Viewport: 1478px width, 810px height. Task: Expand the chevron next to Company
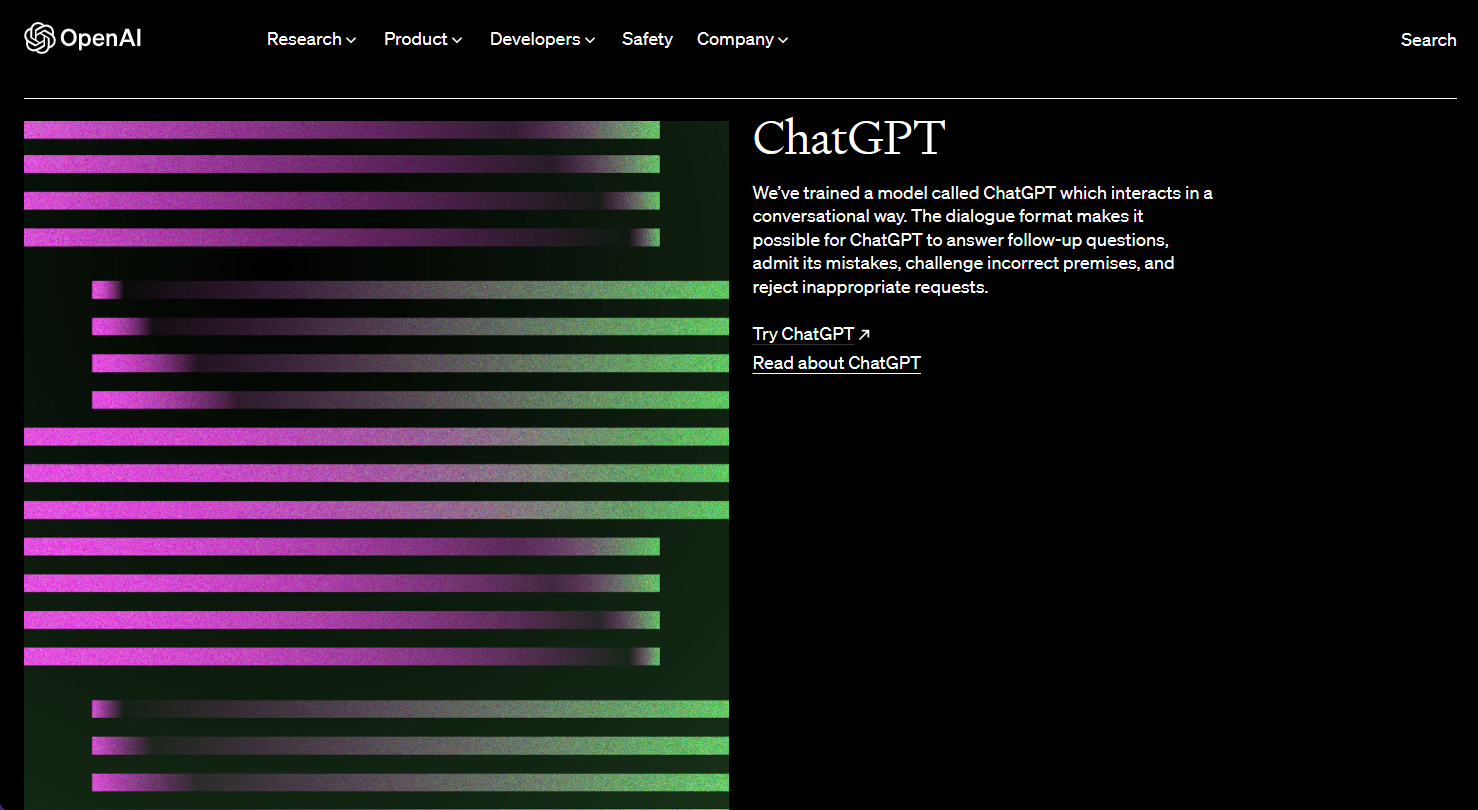click(x=783, y=40)
